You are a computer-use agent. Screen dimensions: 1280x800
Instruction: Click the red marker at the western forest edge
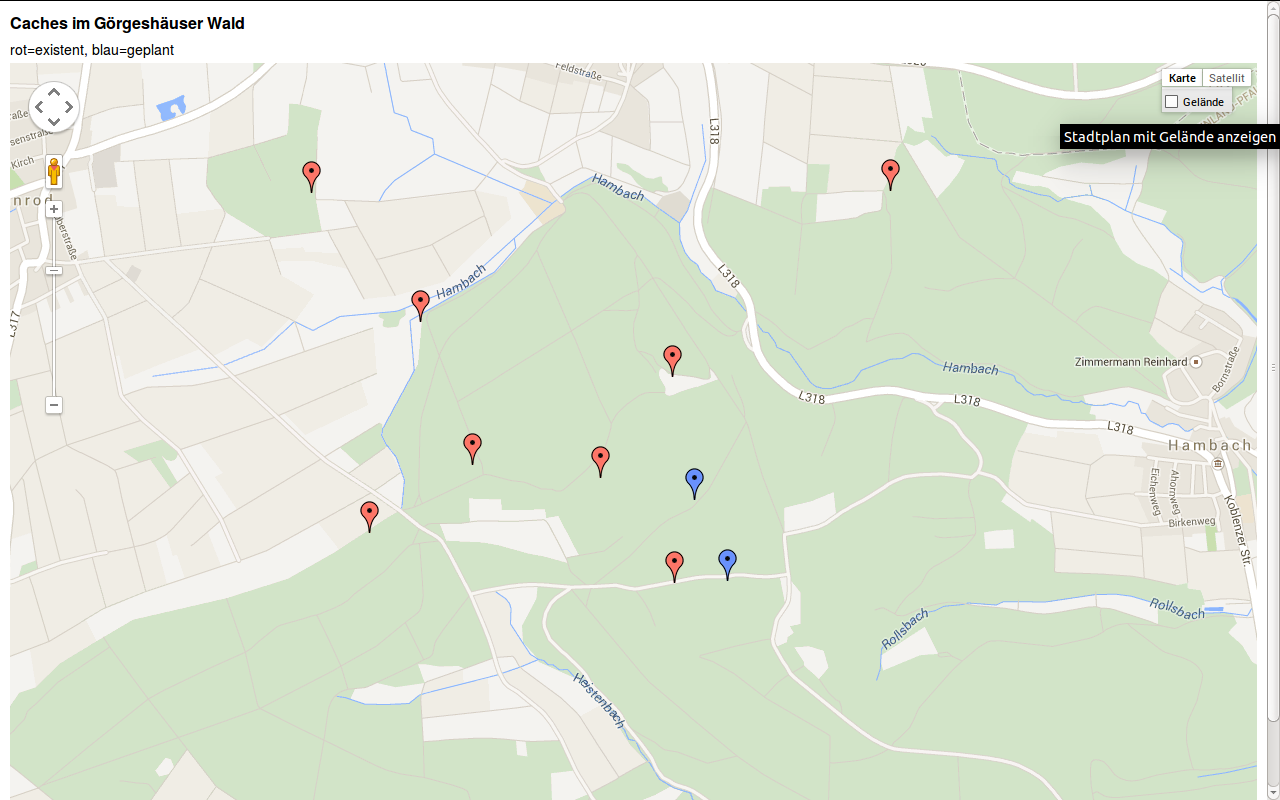(x=369, y=516)
